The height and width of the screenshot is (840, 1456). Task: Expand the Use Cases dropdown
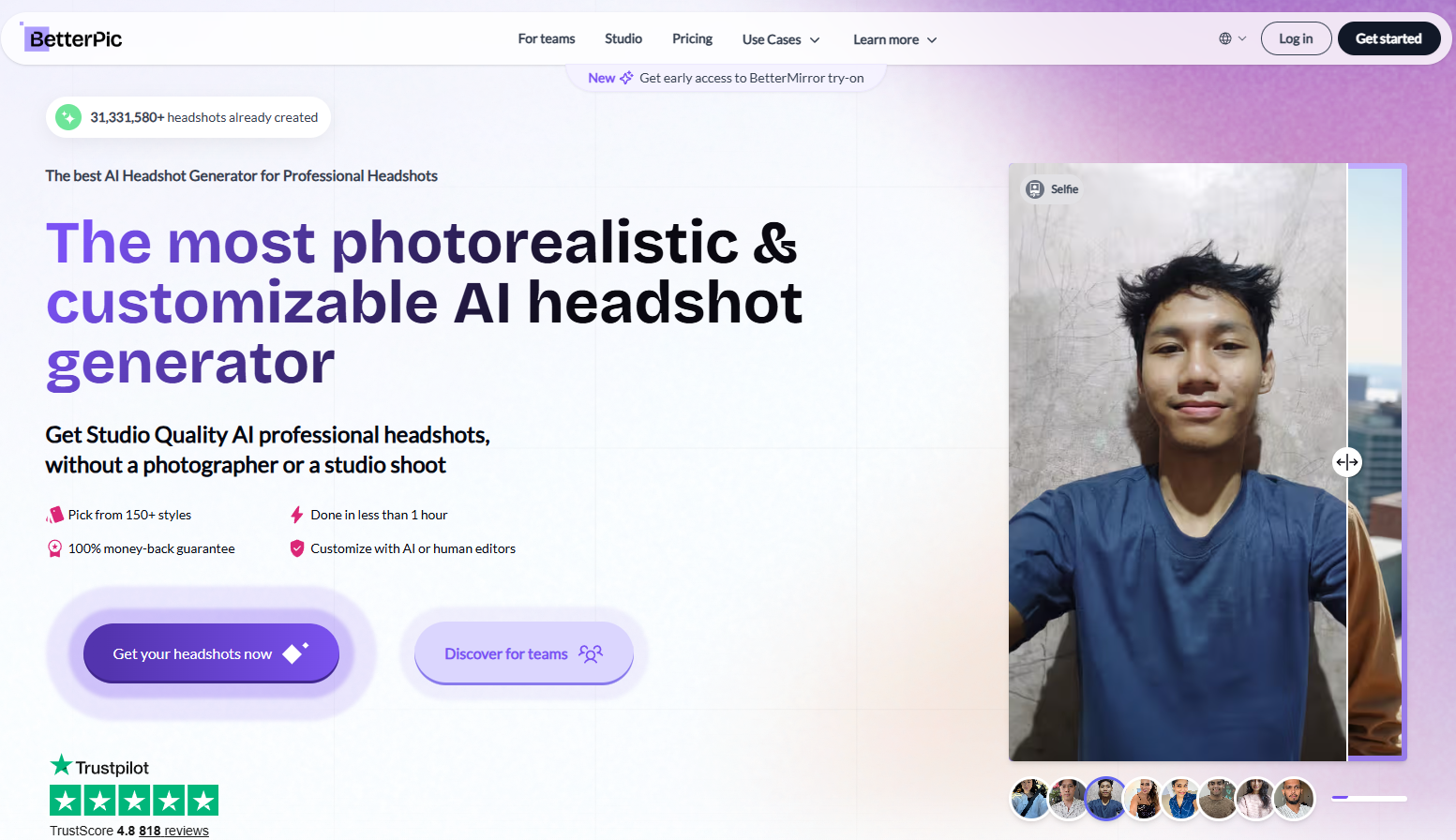(x=781, y=39)
